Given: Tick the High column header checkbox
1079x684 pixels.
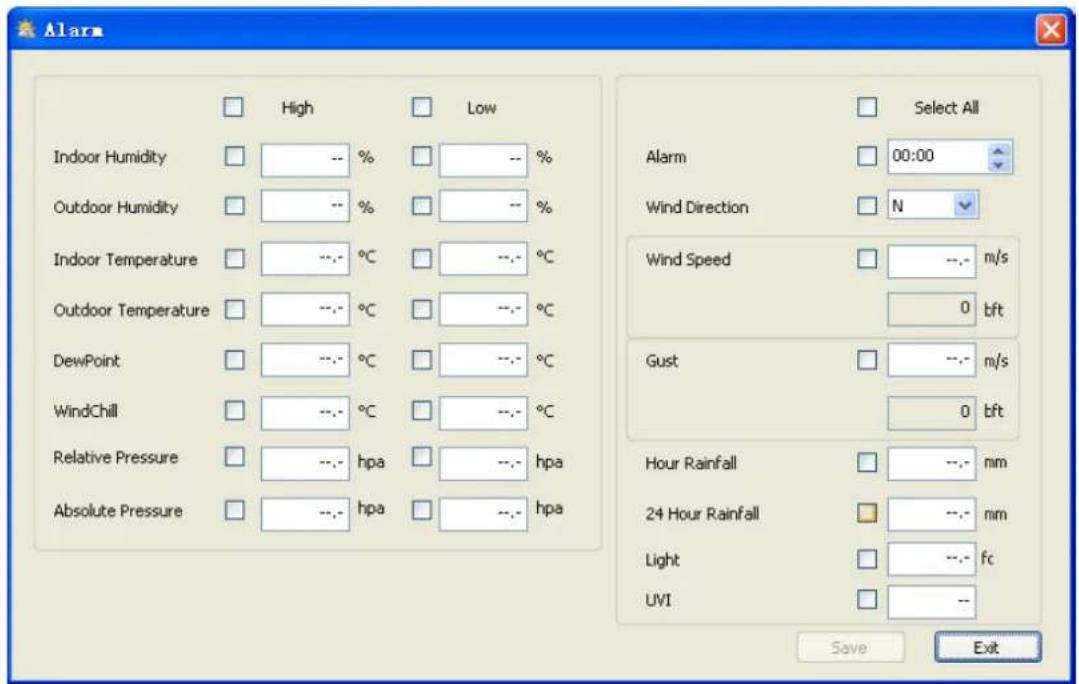Looking at the screenshot, I should (233, 107).
